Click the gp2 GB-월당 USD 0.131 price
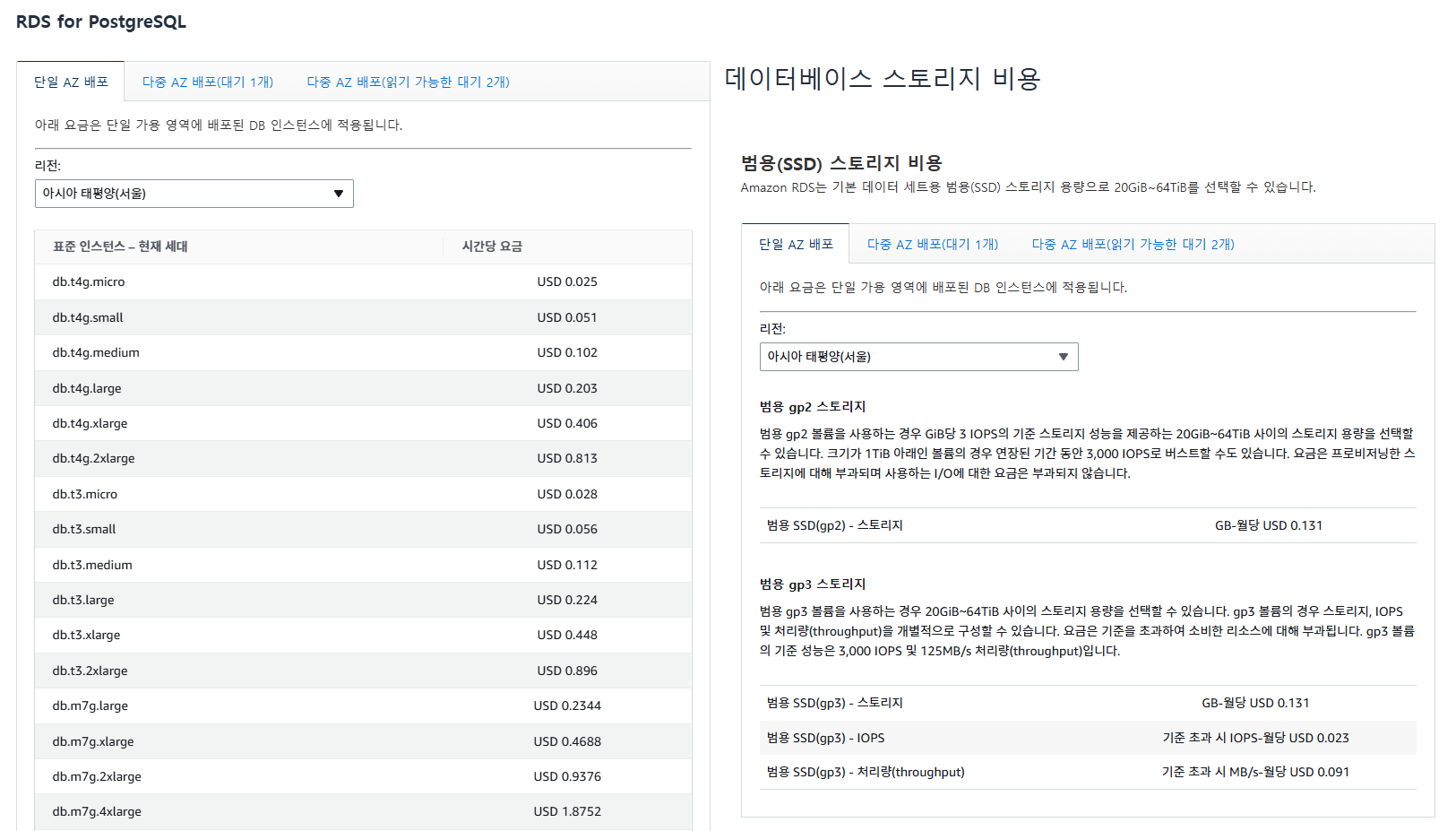Image resolution: width=1456 pixels, height=831 pixels. click(1269, 525)
